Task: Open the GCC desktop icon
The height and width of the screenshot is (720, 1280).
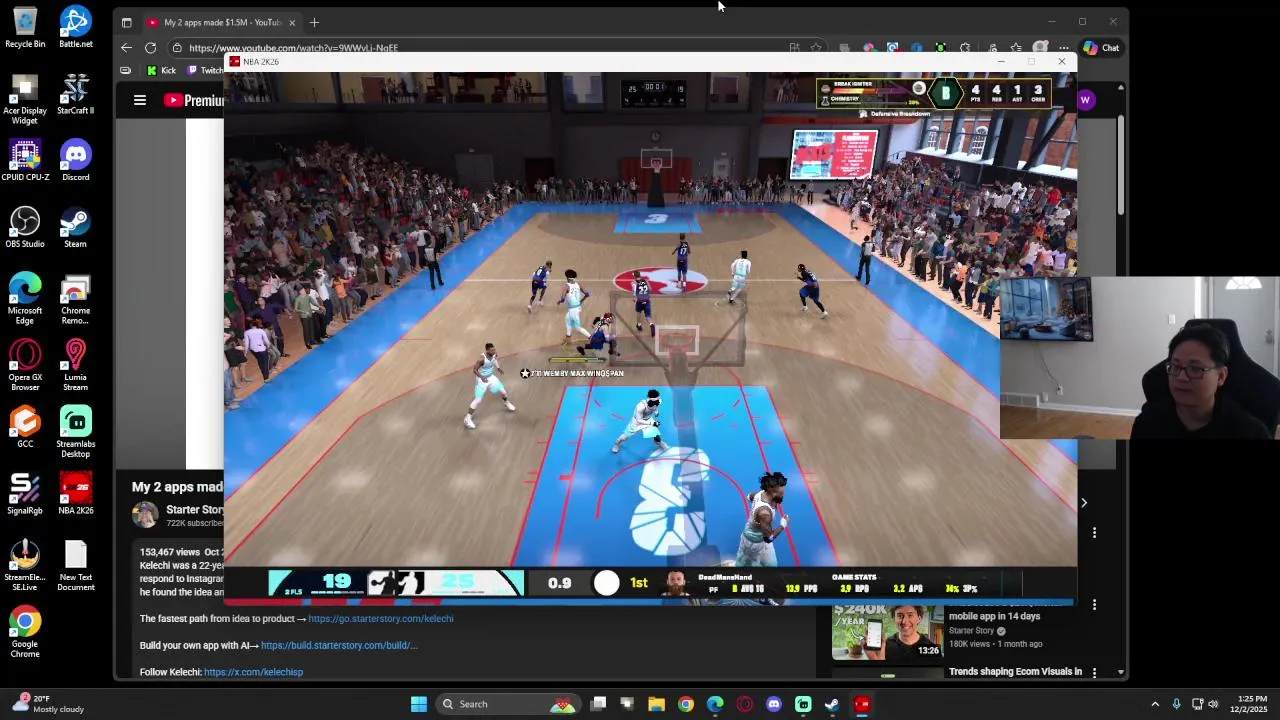Action: [x=25, y=428]
